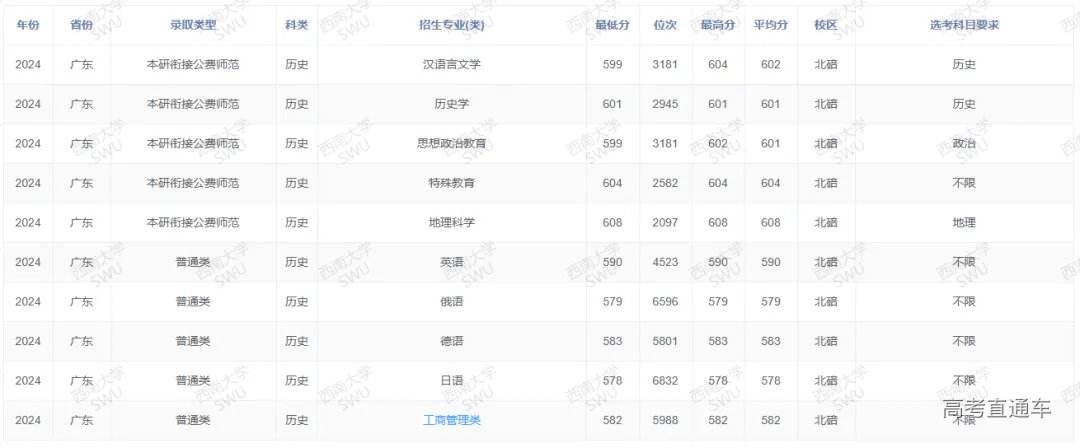Click the 历史学 major cell
The height and width of the screenshot is (448, 1080).
point(452,104)
